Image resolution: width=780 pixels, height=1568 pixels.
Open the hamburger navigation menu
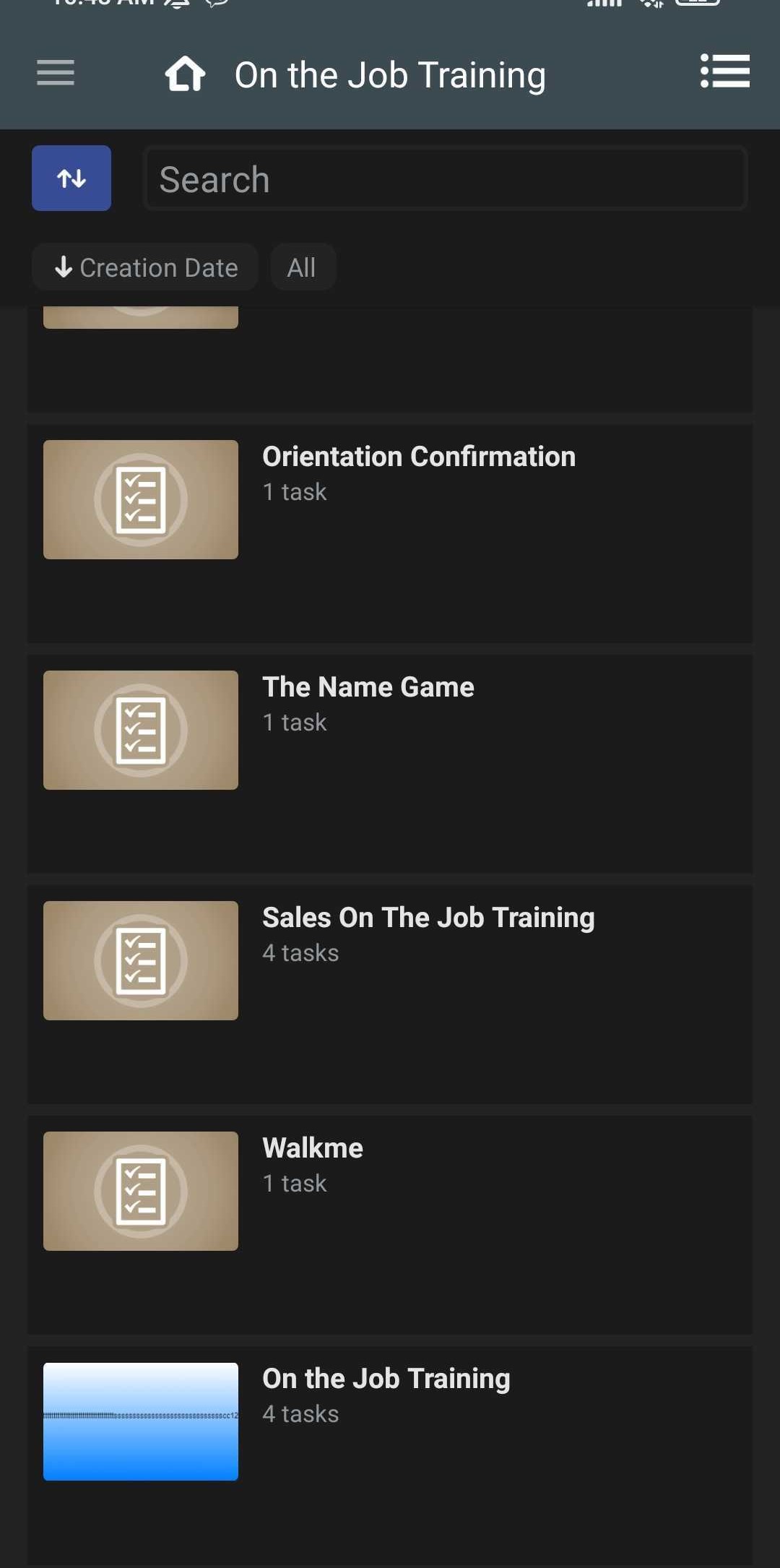coord(55,73)
